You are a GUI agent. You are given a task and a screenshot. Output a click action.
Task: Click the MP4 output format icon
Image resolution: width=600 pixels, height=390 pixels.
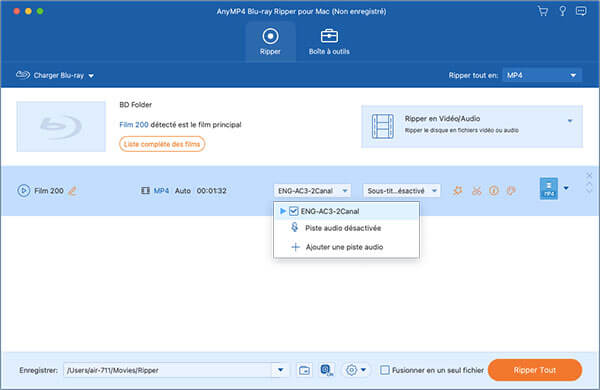tap(549, 189)
